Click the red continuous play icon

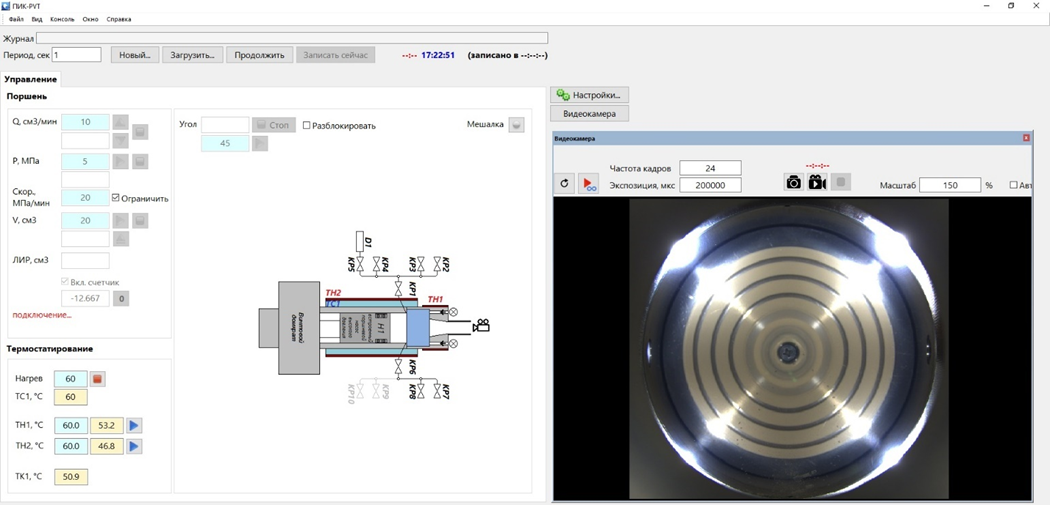pyautogui.click(x=588, y=184)
